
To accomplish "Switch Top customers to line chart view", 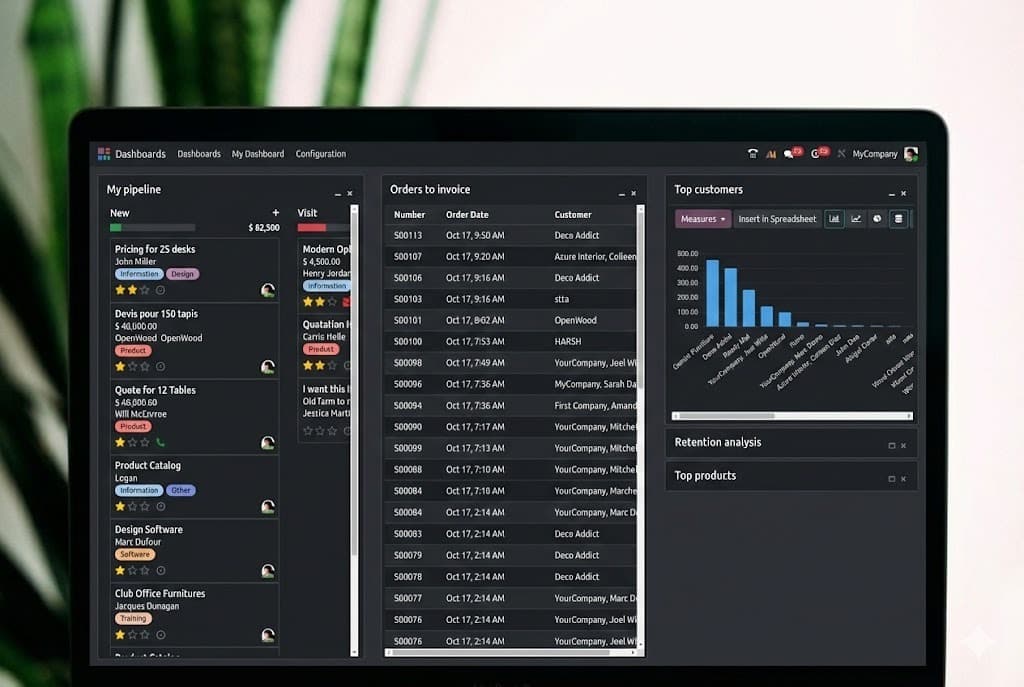I will click(x=856, y=218).
